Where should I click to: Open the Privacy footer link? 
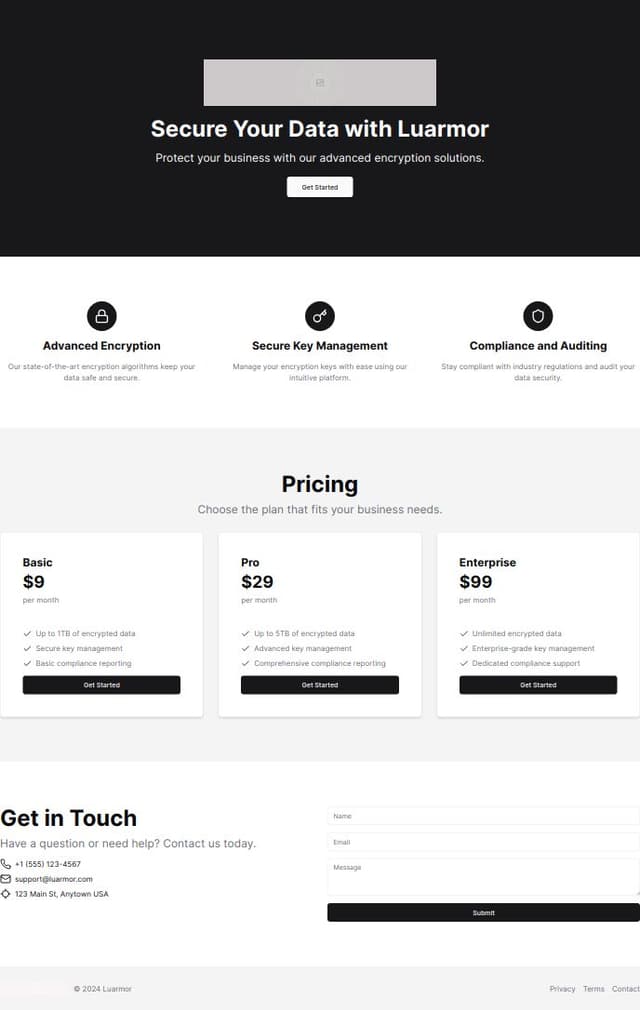562,989
